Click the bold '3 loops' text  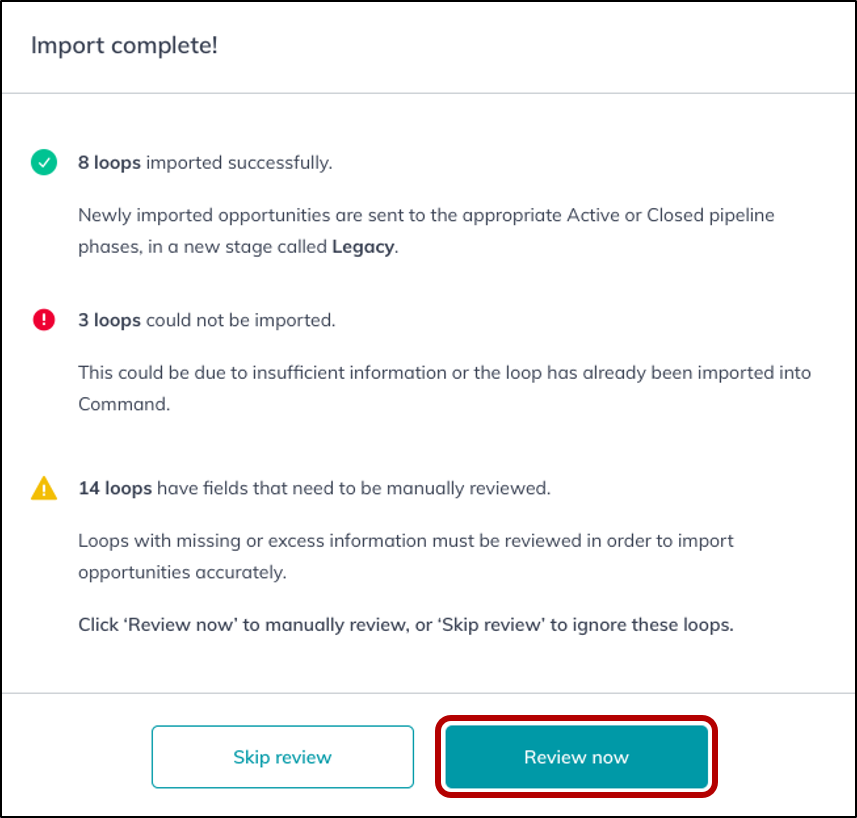[x=107, y=320]
